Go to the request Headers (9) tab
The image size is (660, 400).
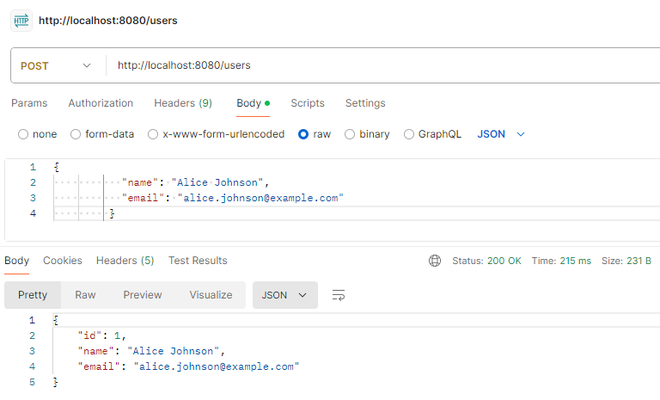coord(183,103)
